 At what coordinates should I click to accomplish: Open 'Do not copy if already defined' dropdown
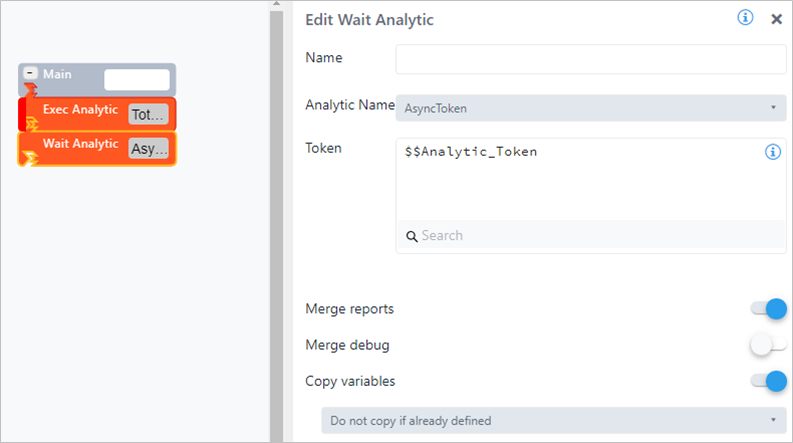553,420
